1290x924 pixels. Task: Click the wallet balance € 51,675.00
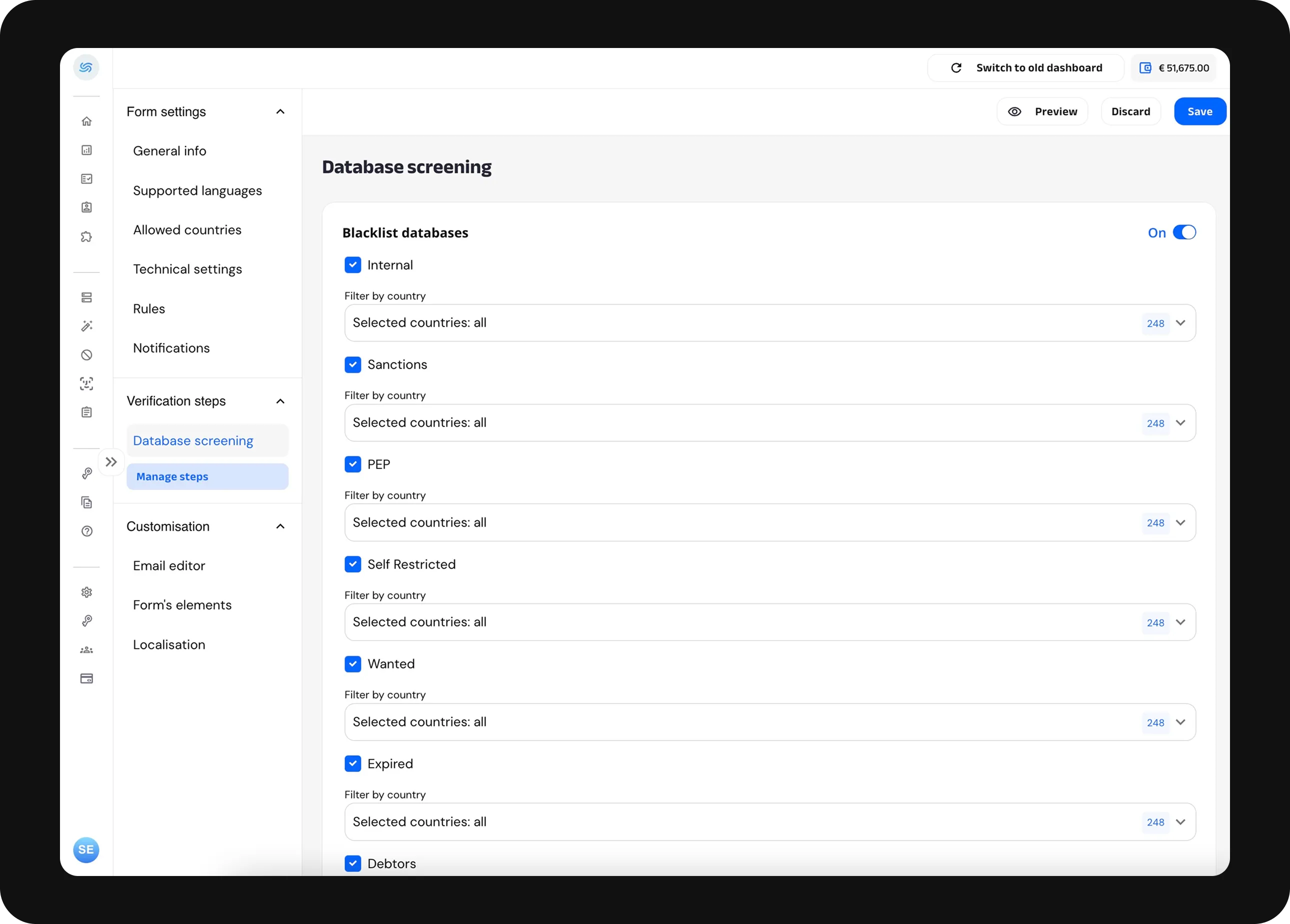(x=1174, y=67)
